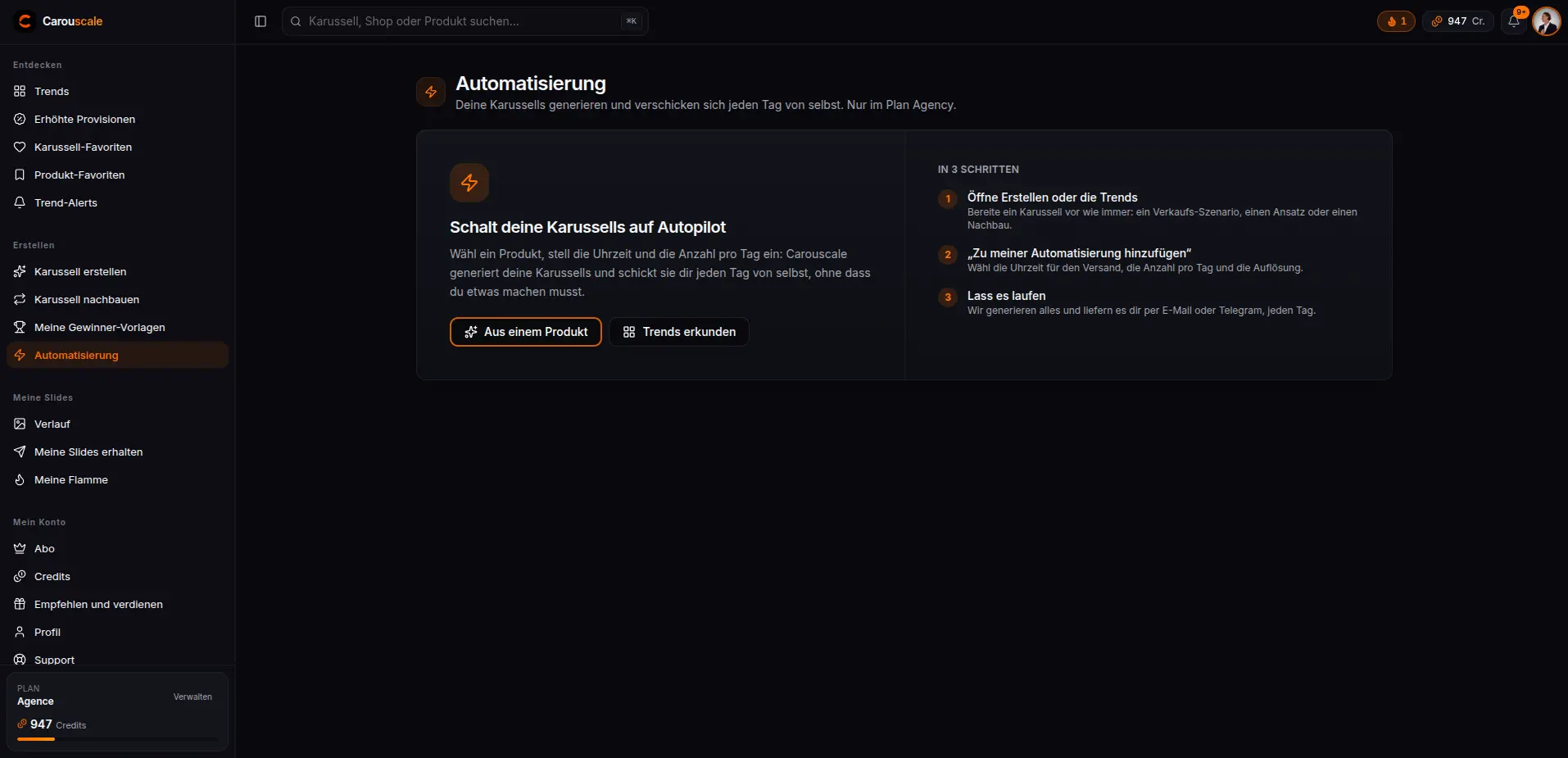Click the Carouscale logo icon

pyautogui.click(x=25, y=21)
